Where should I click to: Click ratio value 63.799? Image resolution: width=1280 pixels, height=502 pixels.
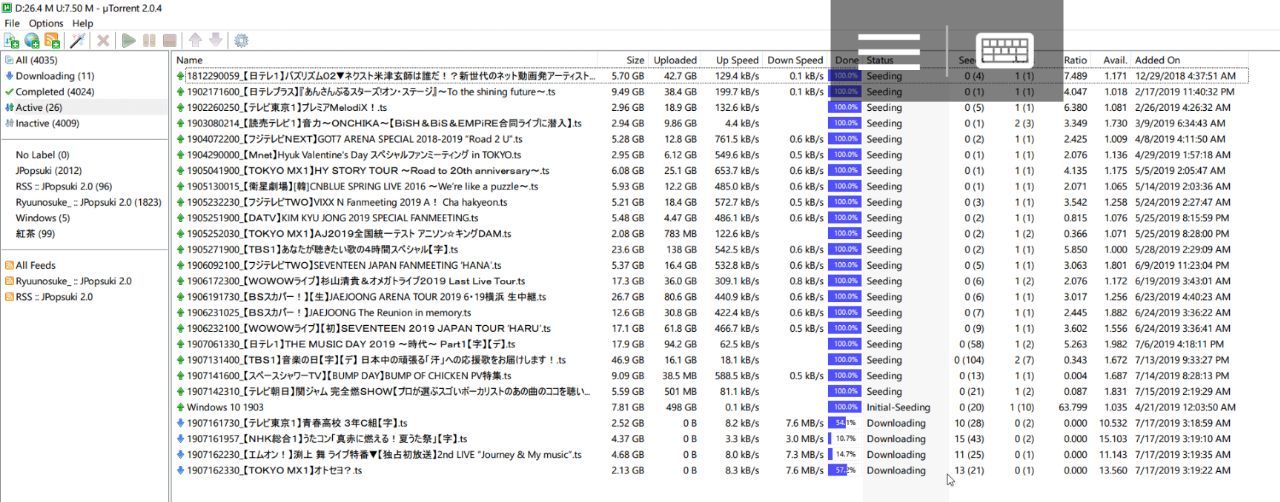1075,407
